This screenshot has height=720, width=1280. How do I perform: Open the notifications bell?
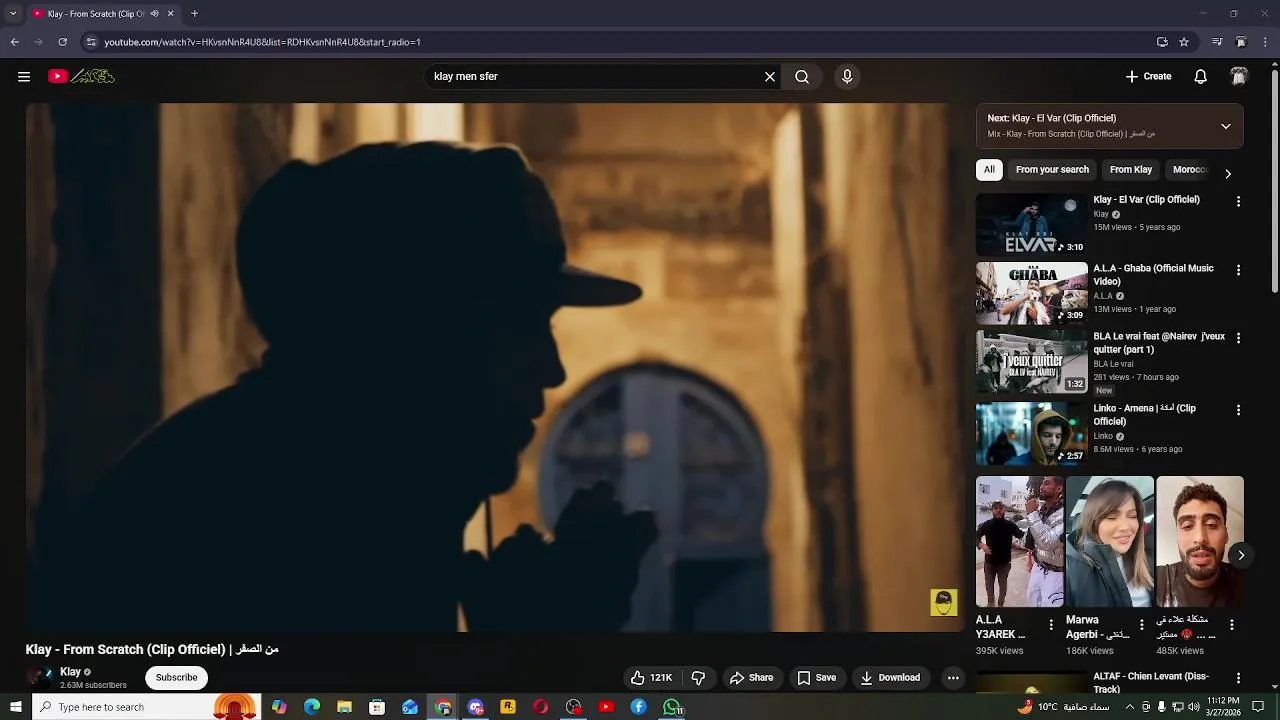coord(1201,76)
